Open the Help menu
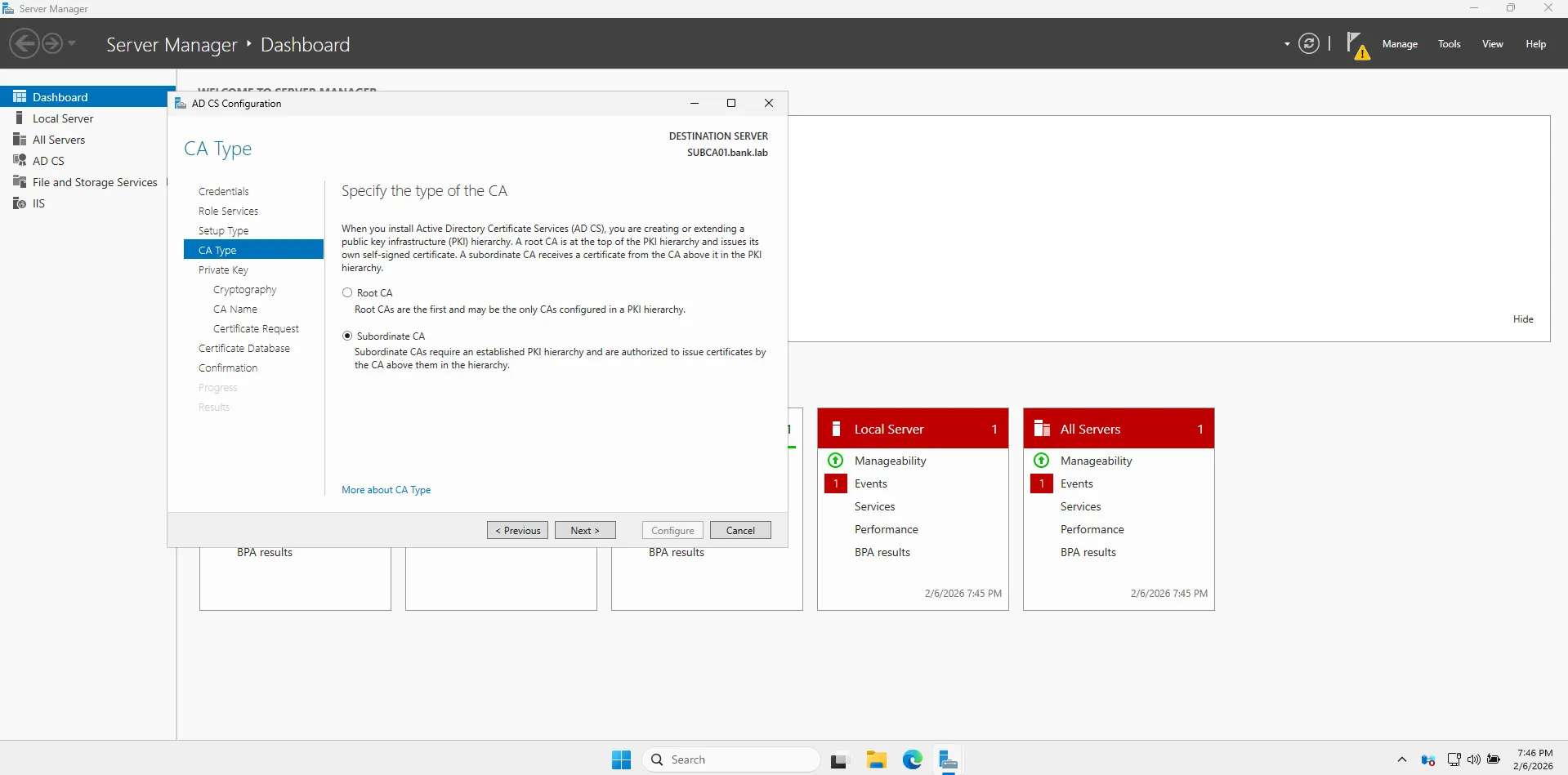 1535,44
